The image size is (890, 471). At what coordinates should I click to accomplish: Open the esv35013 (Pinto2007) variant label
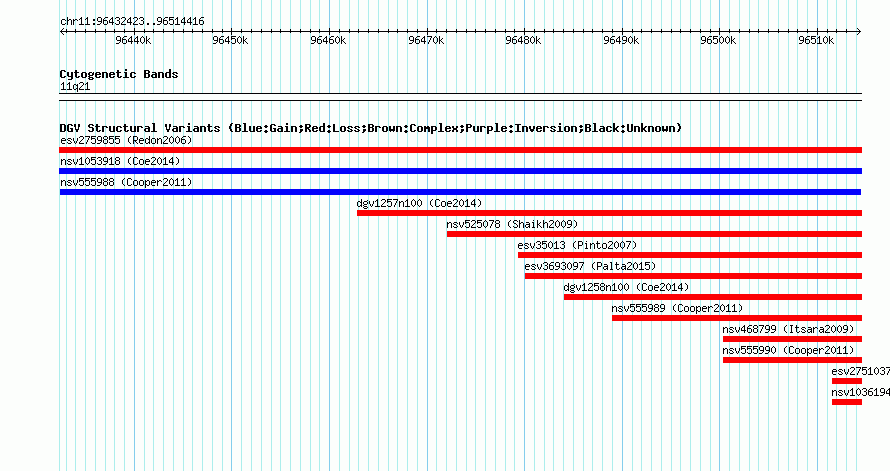577,245
